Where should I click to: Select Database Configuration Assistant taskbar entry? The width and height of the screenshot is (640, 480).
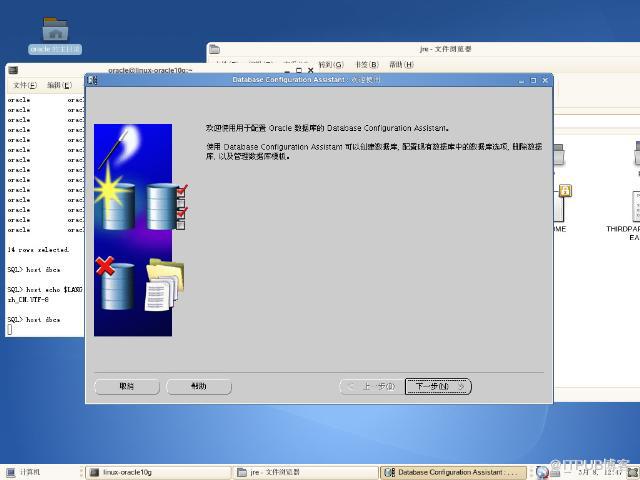coord(453,472)
